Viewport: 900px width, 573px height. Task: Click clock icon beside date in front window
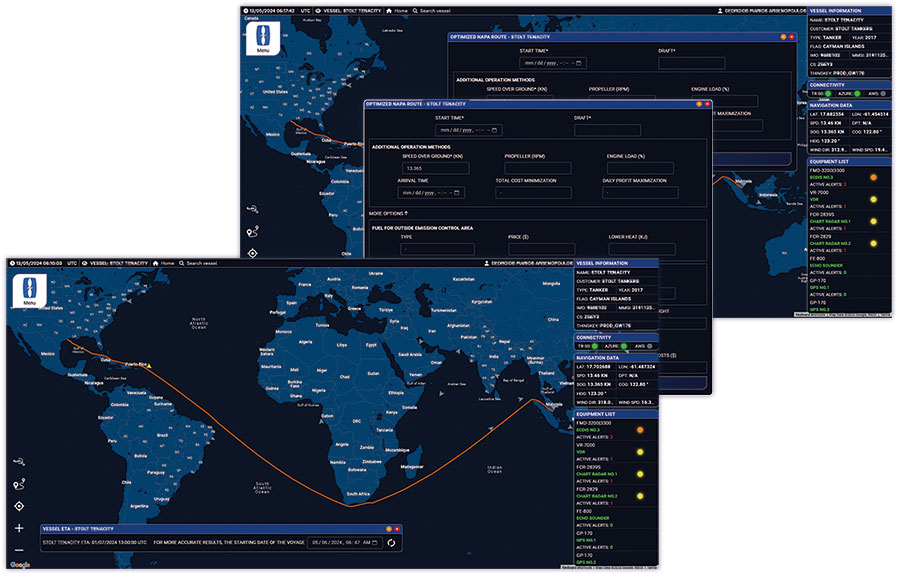point(11,263)
